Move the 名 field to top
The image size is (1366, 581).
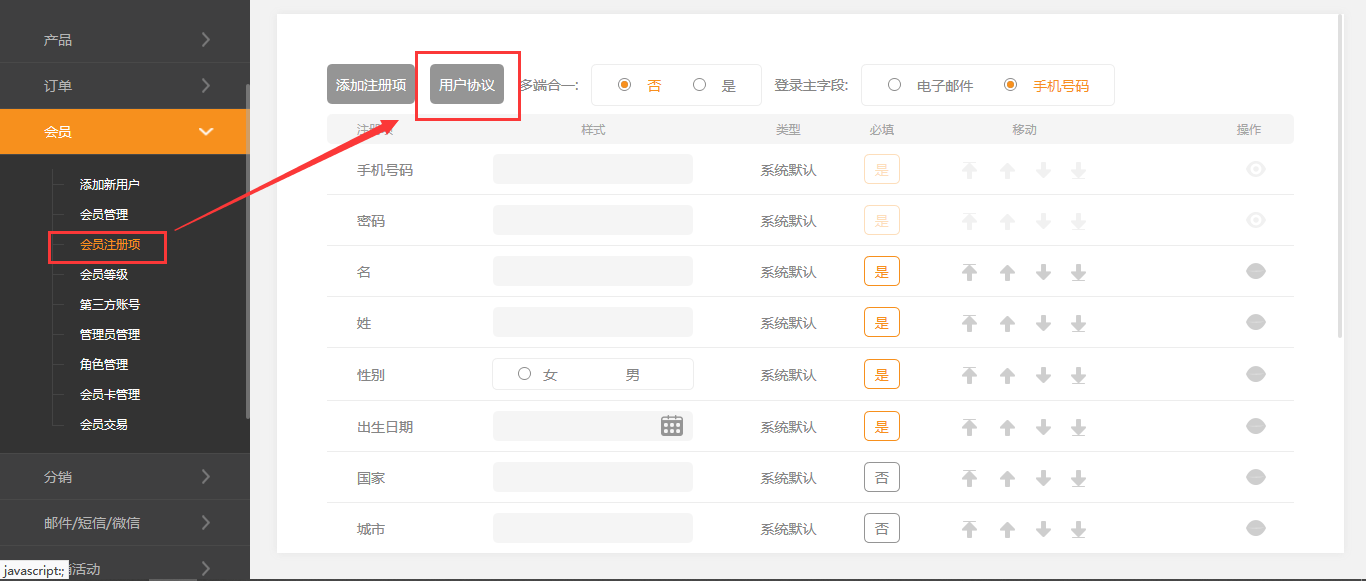[968, 272]
